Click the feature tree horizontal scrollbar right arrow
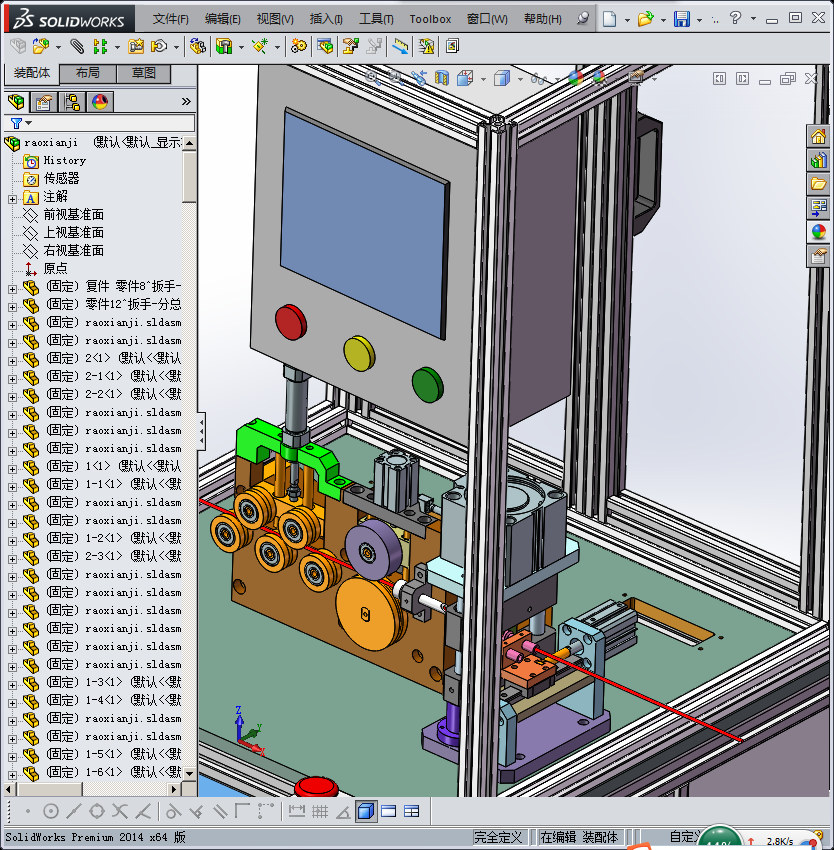Screen dimensions: 834x850 [174, 789]
